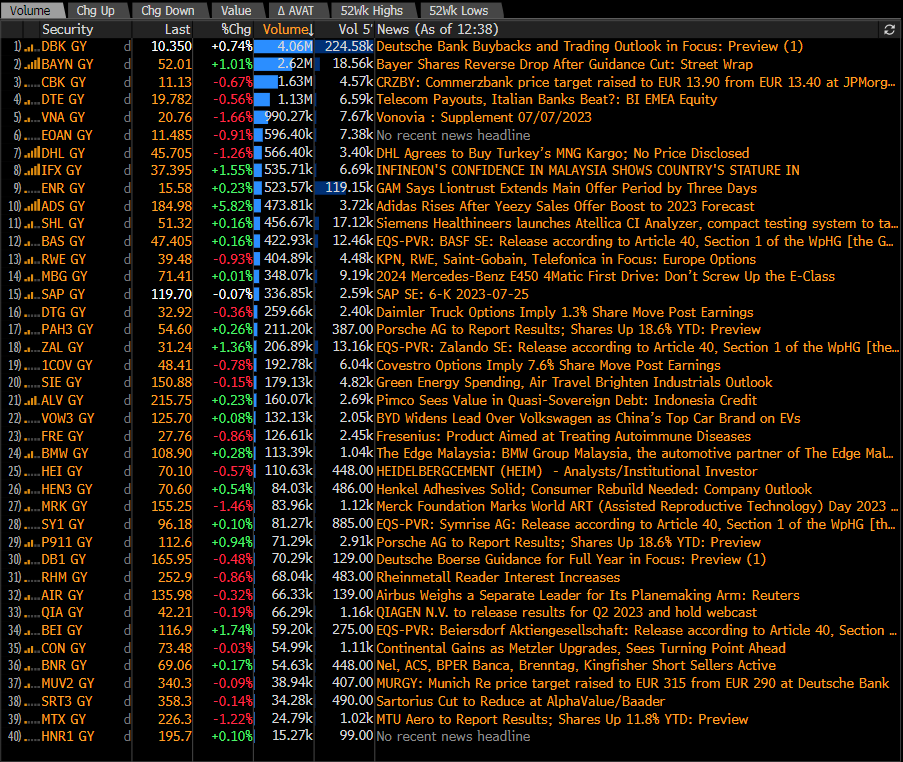Open the signal-bars chart icon for ALV GY
This screenshot has height=762, width=903.
click(32, 401)
